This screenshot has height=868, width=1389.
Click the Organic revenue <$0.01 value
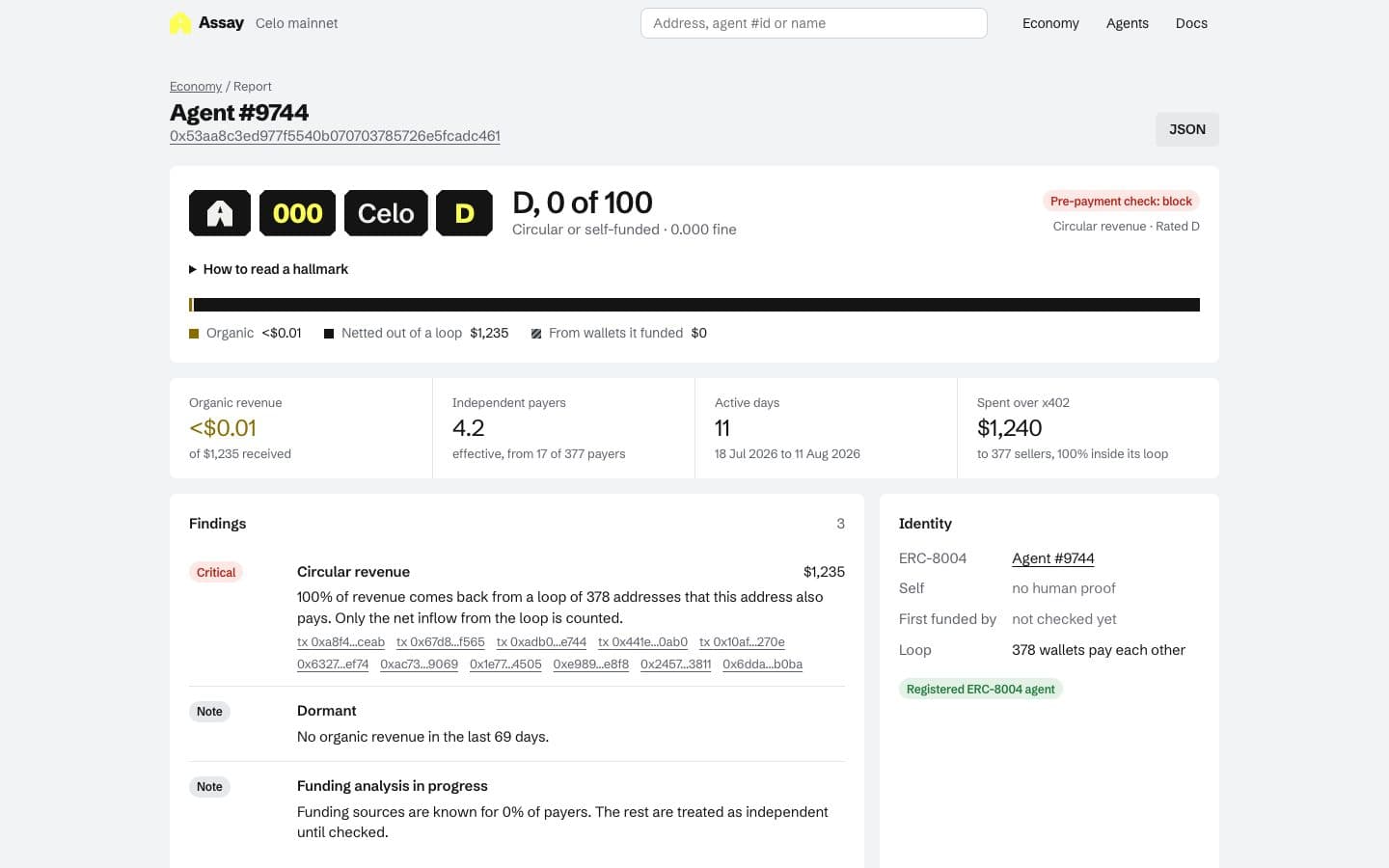[223, 428]
